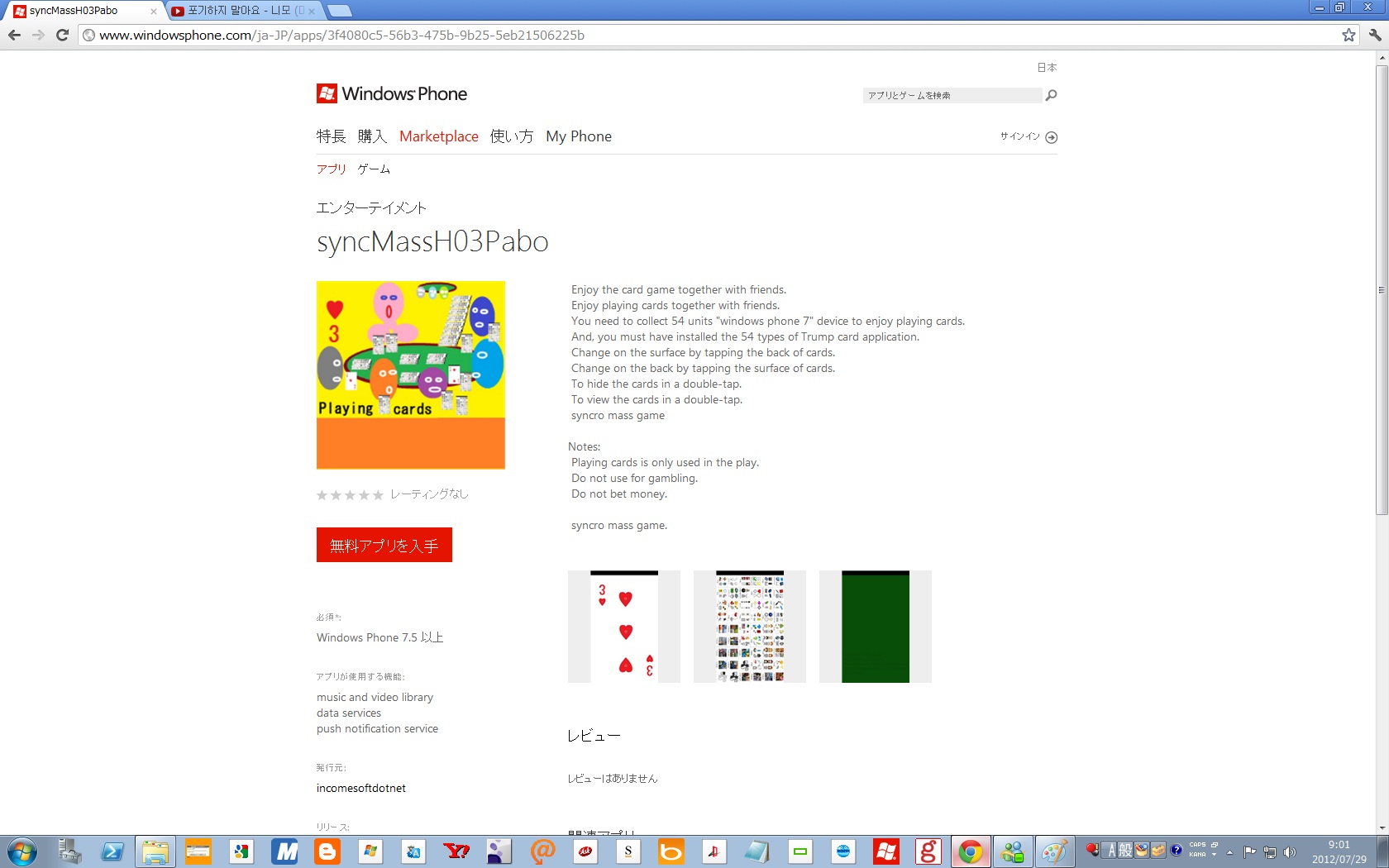Screen dimensions: 1389x868
Task: Click the Playing cards app artwork
Action: tap(411, 375)
